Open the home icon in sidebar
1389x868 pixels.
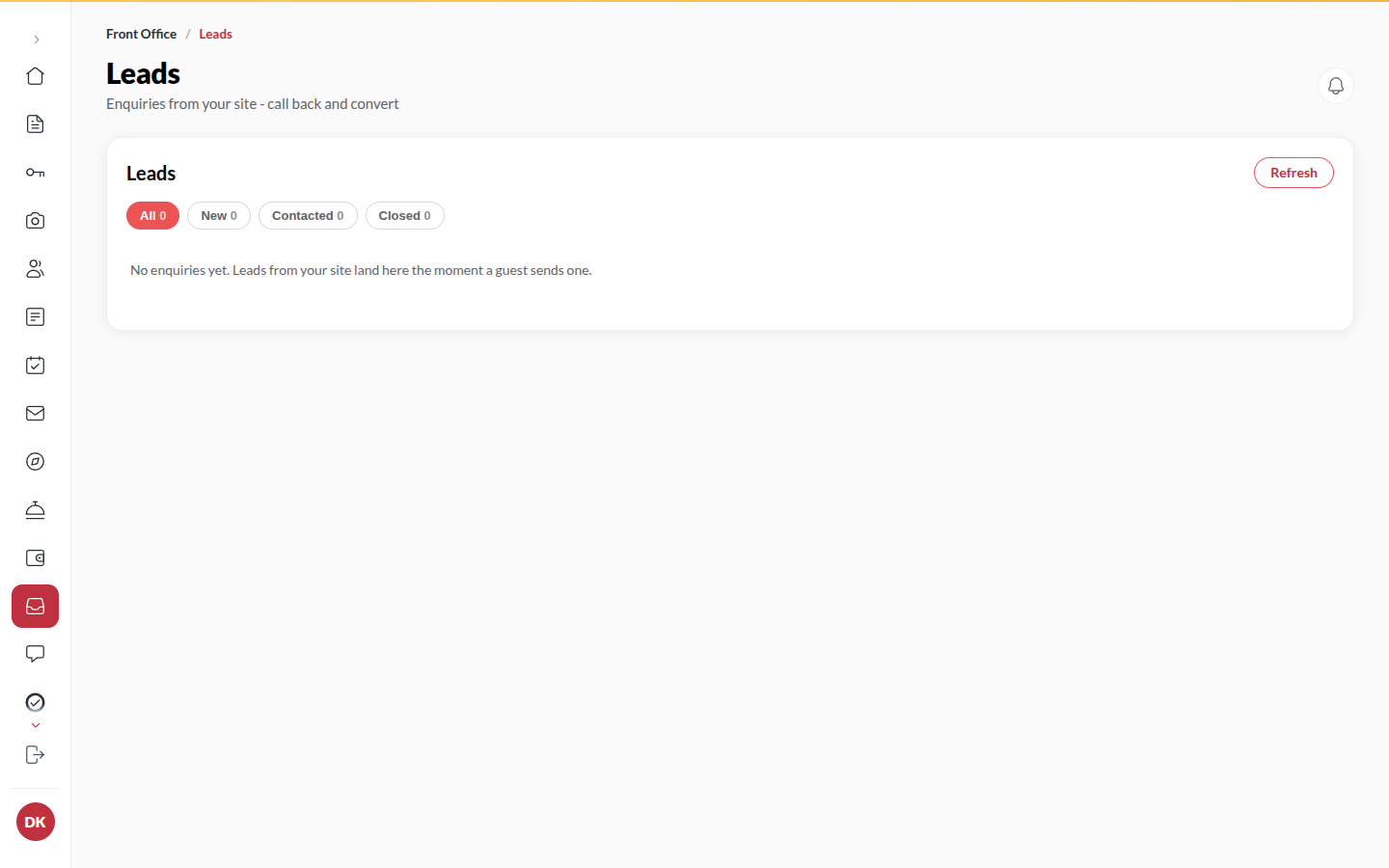pyautogui.click(x=36, y=76)
